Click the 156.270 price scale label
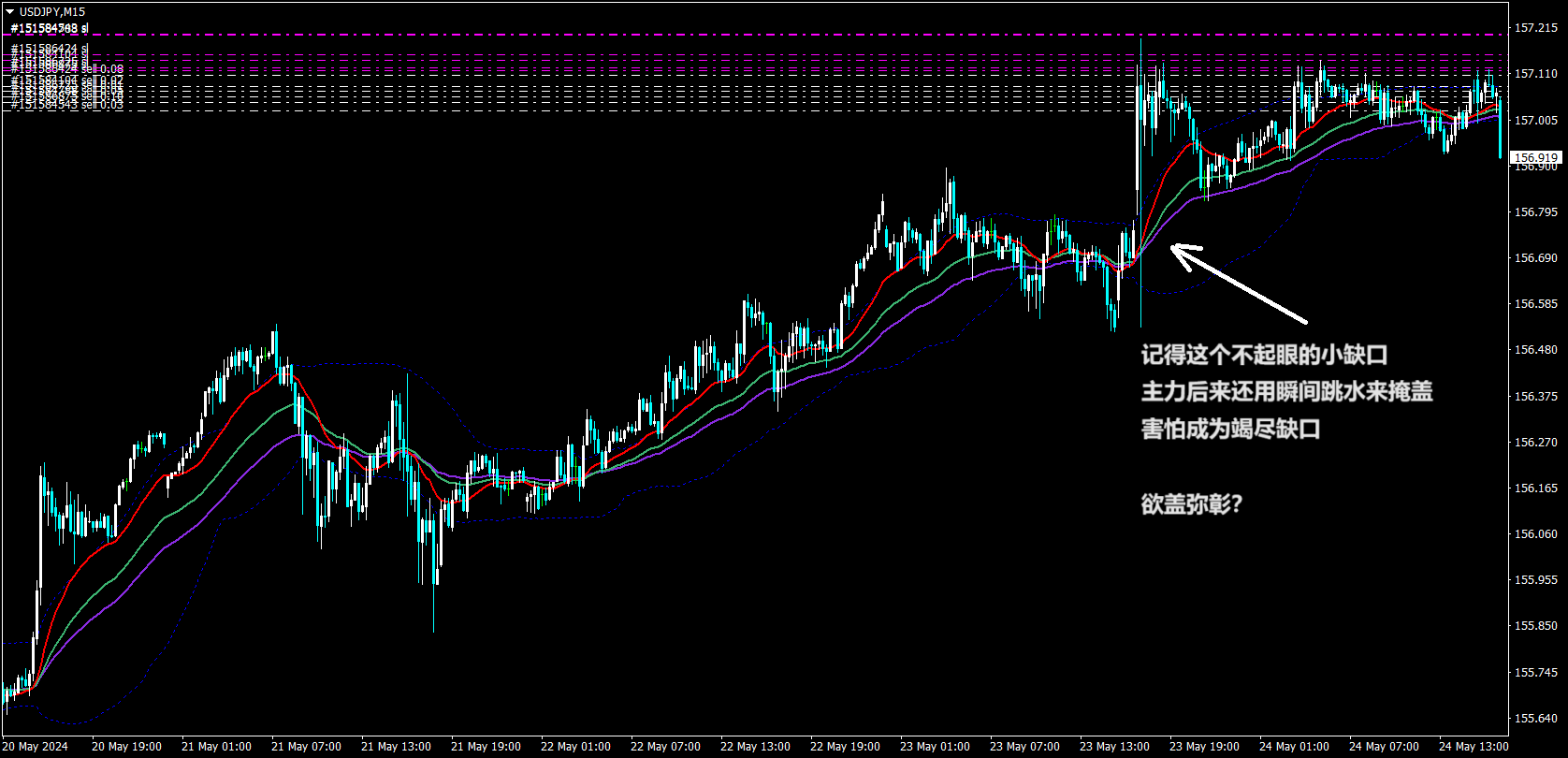This screenshot has width=1568, height=758. click(1534, 443)
